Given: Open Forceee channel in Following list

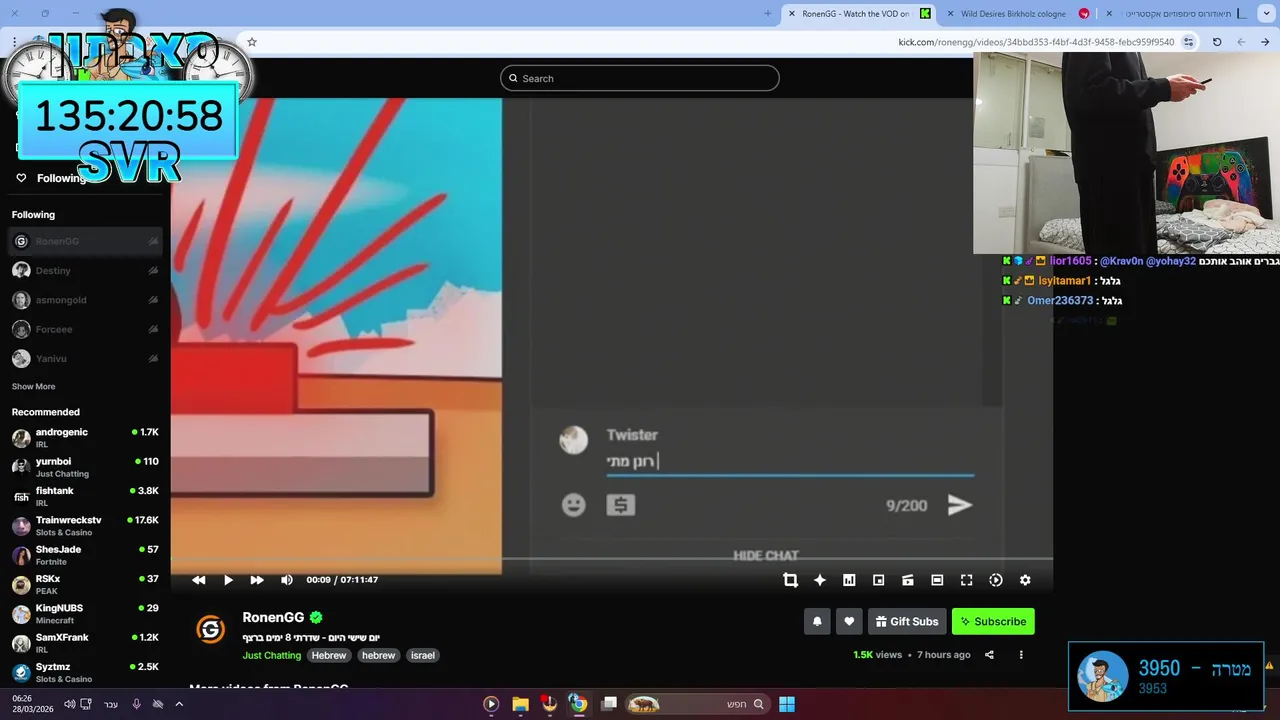Looking at the screenshot, I should coord(85,329).
